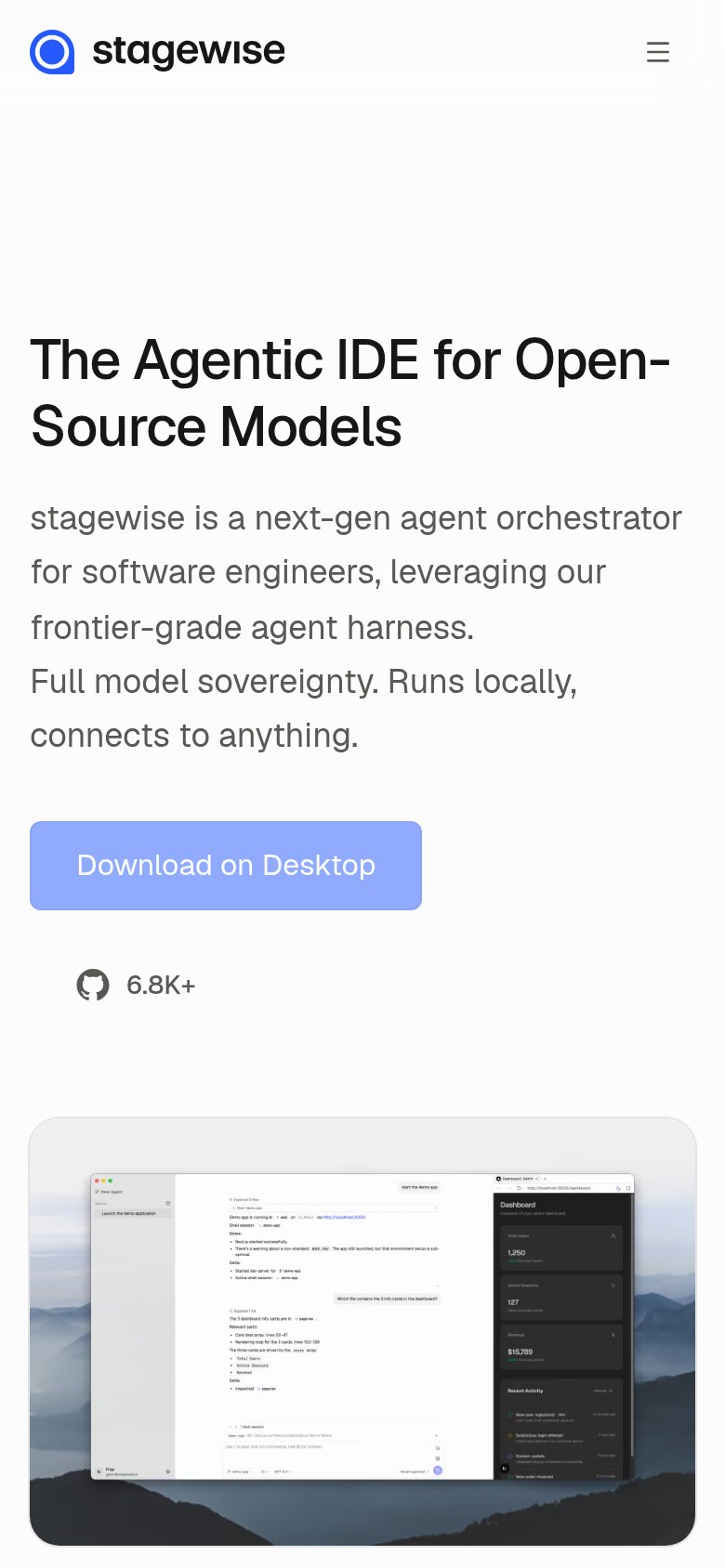Click the stagewise wordmark text
Viewport: 725px width, 1568px height.
click(x=189, y=51)
